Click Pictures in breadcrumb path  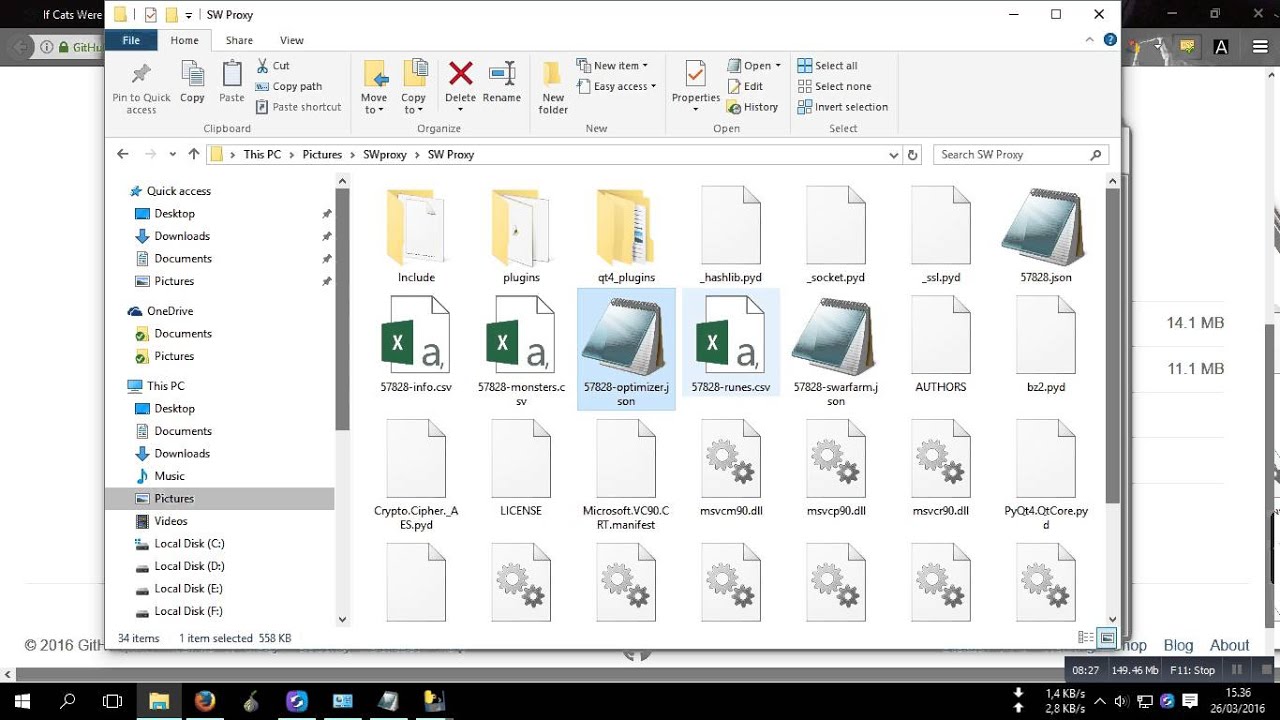pyautogui.click(x=322, y=155)
